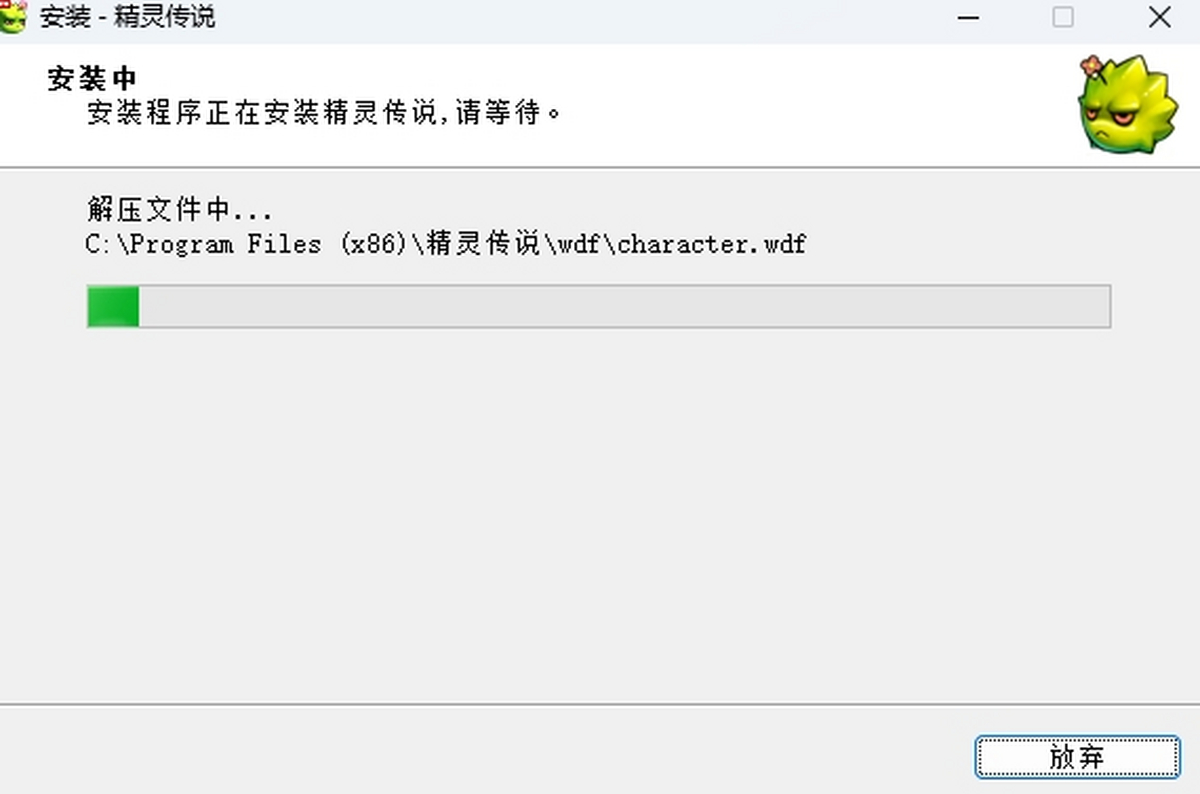
Task: Click the pink flower on the mascot's head
Action: point(1092,68)
